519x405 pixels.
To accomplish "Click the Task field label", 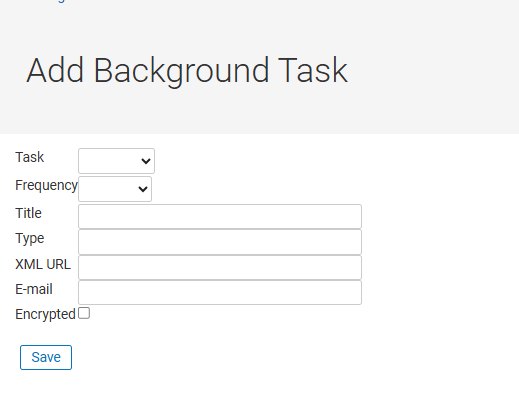I will click(30, 157).
